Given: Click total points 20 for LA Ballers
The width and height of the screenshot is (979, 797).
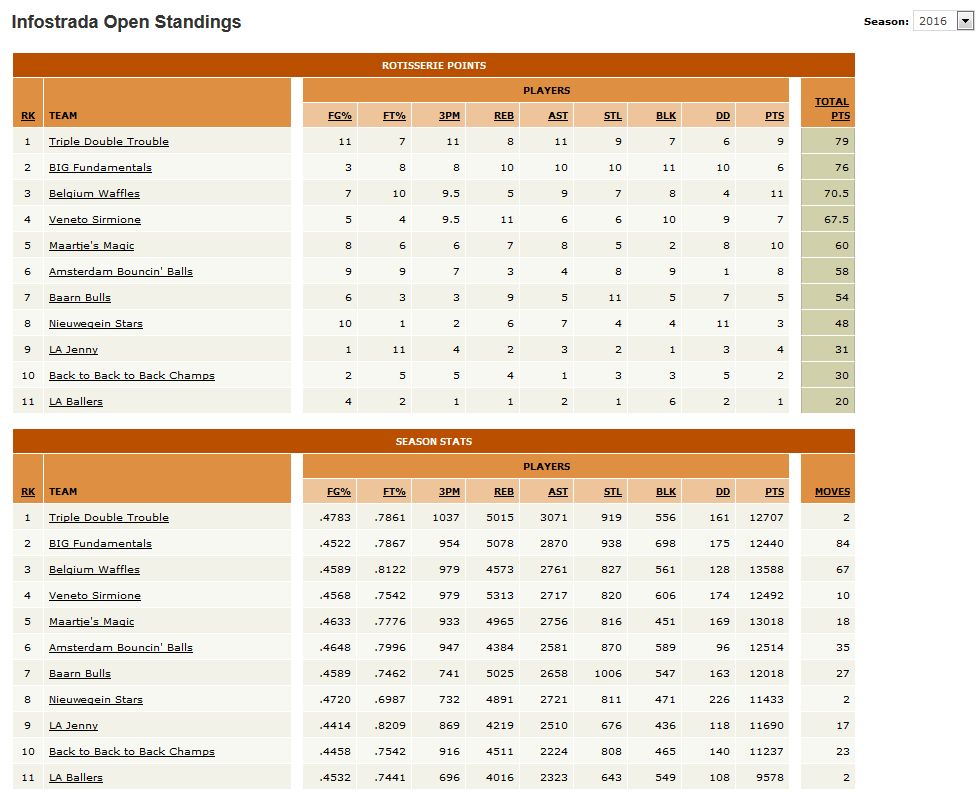Looking at the screenshot, I should pos(842,401).
